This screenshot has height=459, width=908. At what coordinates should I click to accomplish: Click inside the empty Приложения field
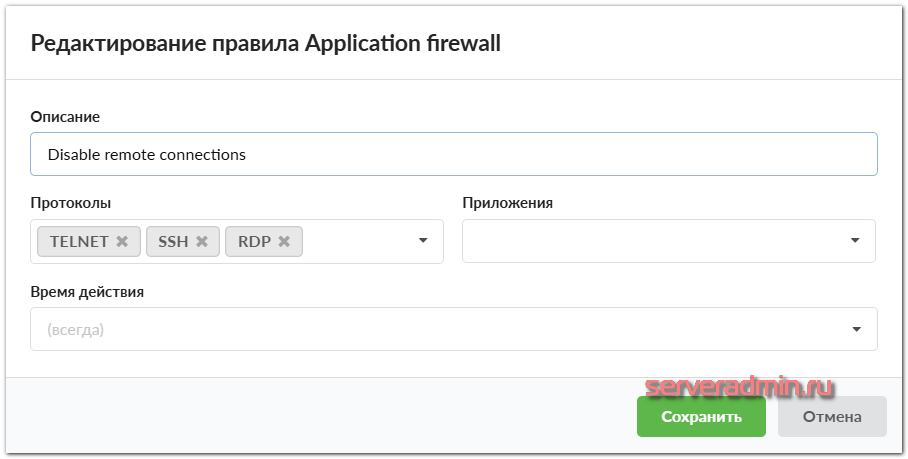point(650,241)
